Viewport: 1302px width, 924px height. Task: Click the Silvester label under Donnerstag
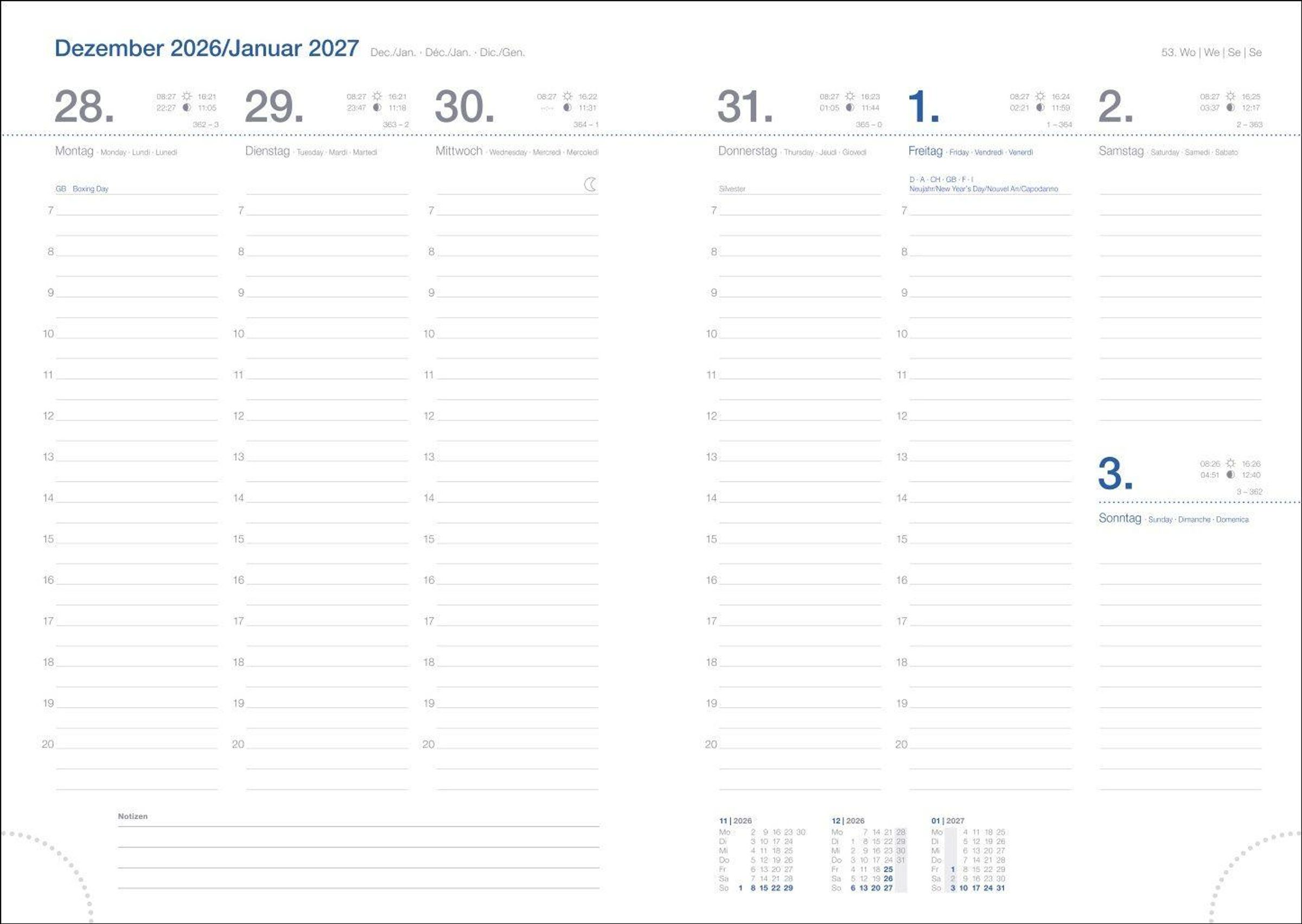(732, 189)
